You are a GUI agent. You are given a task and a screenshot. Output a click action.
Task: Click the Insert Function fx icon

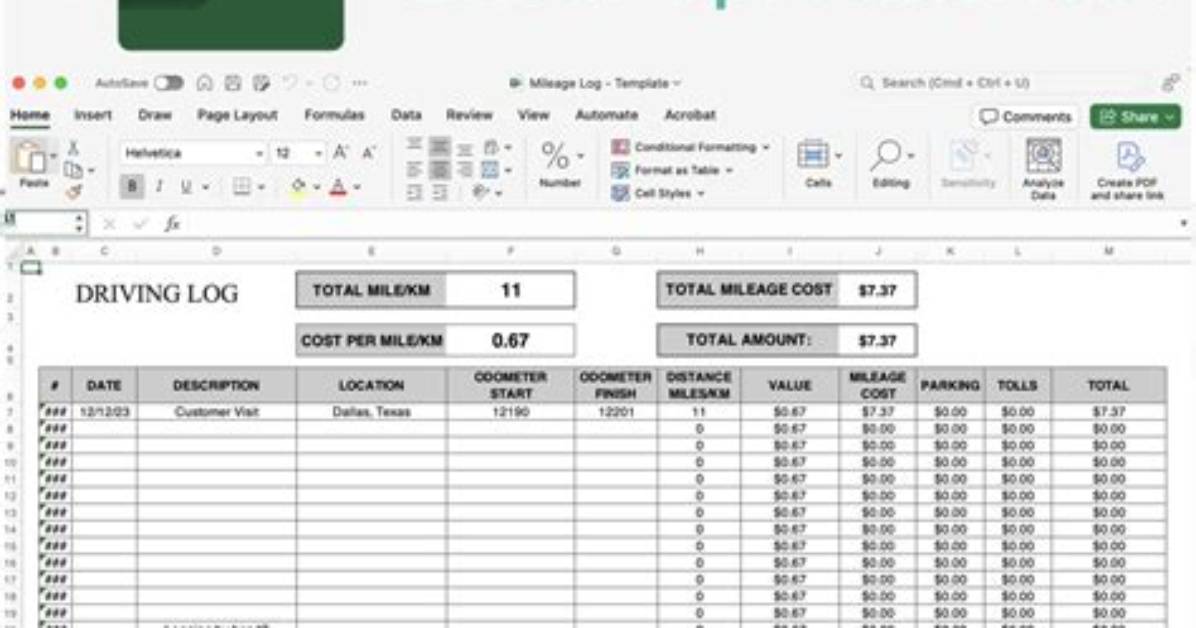pyautogui.click(x=172, y=224)
